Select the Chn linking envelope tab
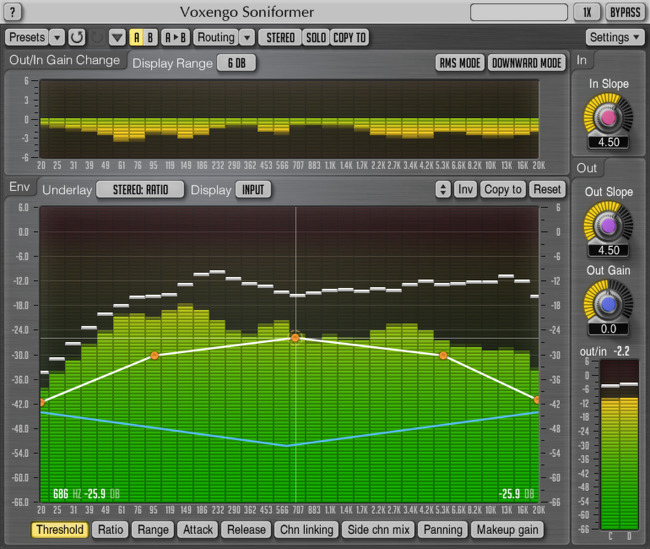The image size is (650, 549). 306,530
